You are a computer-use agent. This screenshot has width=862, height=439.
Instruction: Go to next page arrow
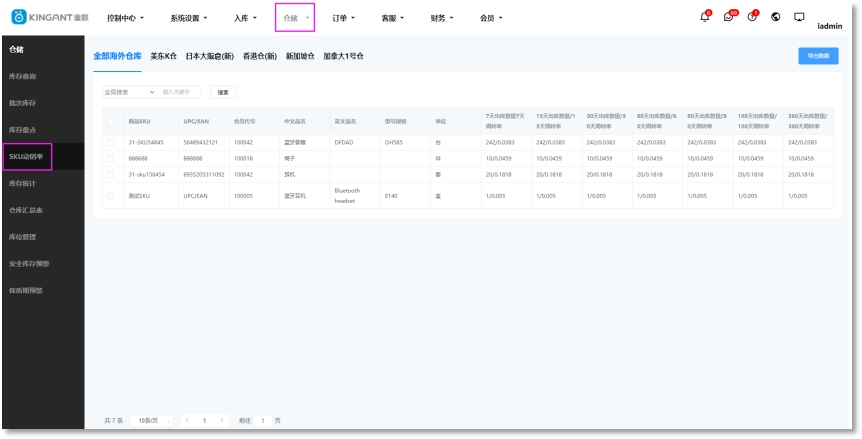(x=222, y=420)
